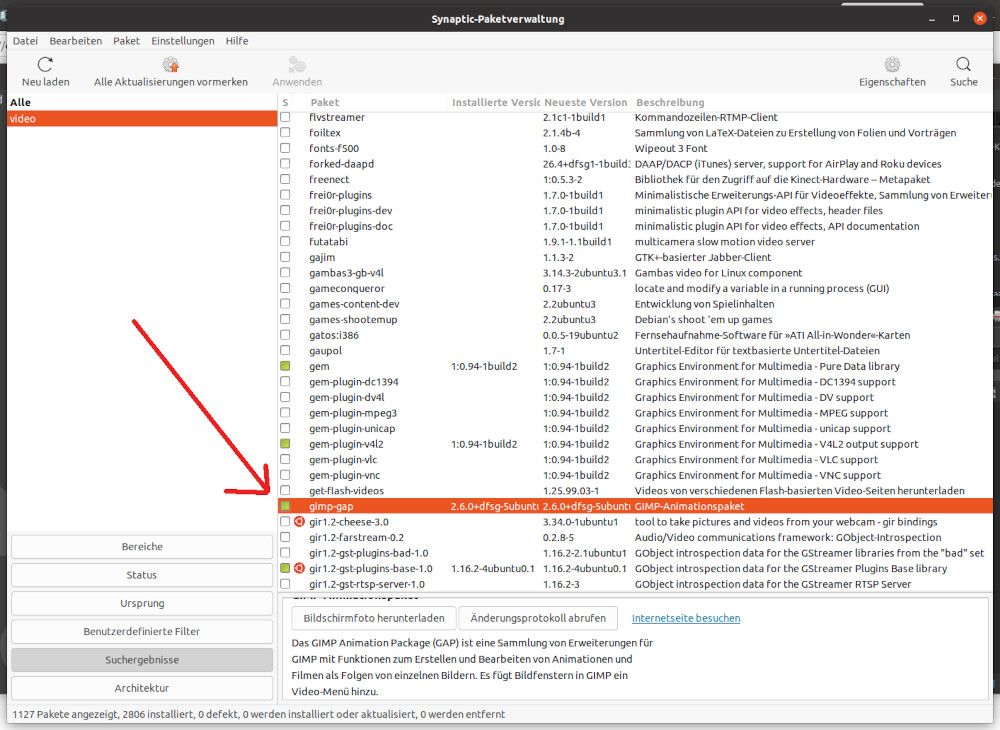Screen dimensions: 1000x730
Task: Click the Ursprung filter button
Action: click(142, 603)
